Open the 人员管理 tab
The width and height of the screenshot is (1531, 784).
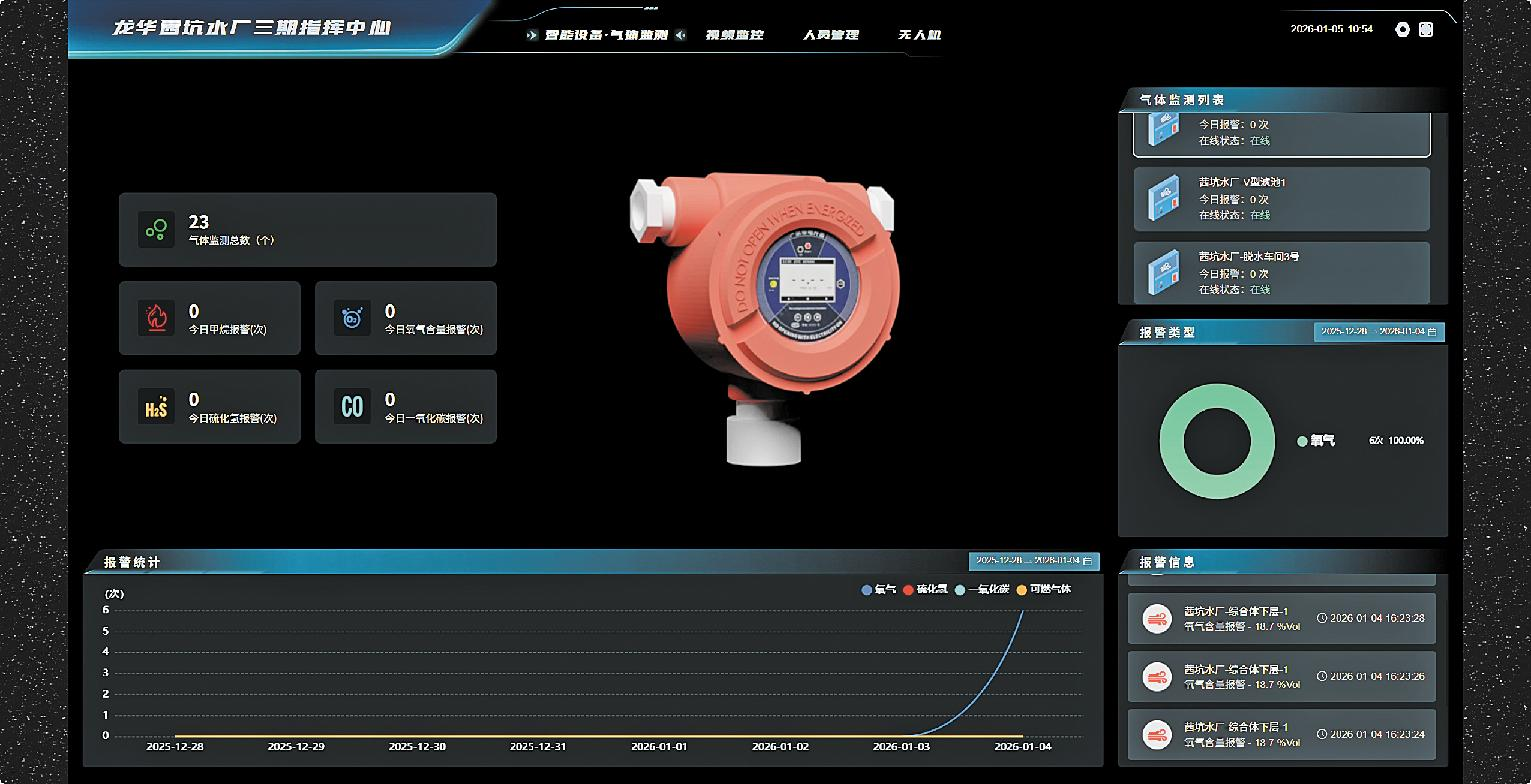(x=830, y=35)
